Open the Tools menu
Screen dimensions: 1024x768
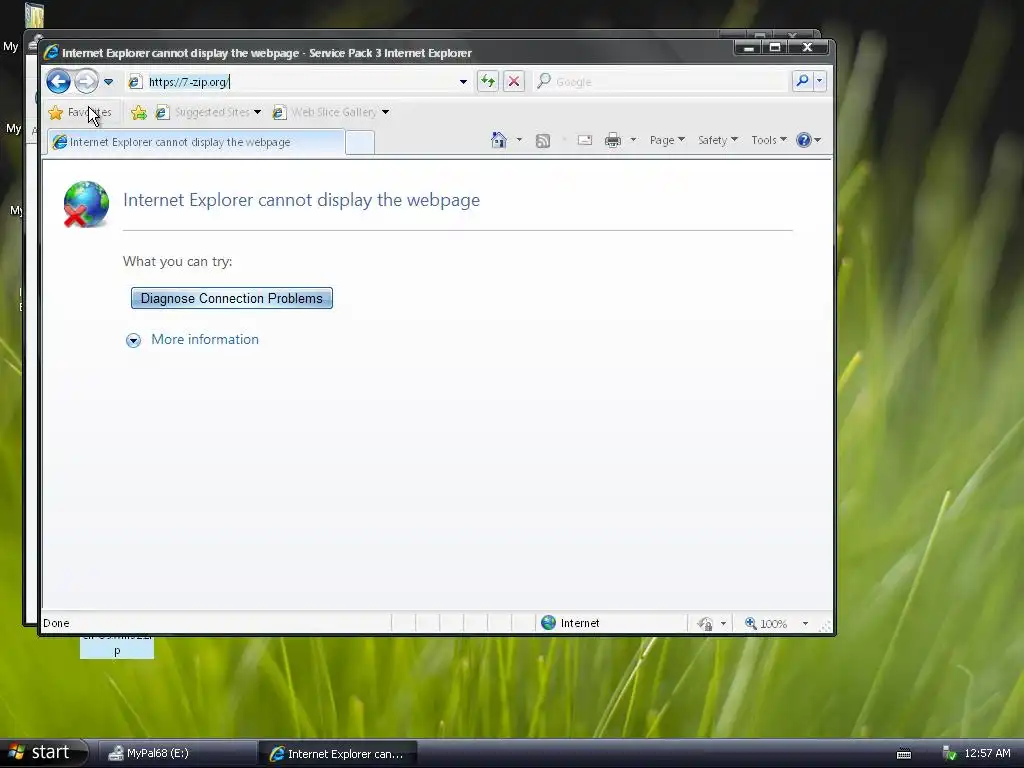pos(769,140)
